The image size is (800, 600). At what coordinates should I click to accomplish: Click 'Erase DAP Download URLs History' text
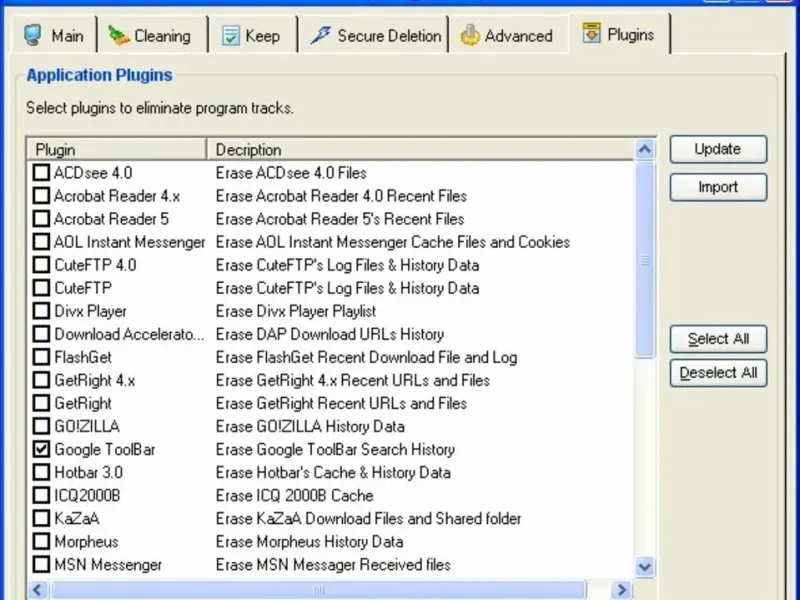point(330,334)
